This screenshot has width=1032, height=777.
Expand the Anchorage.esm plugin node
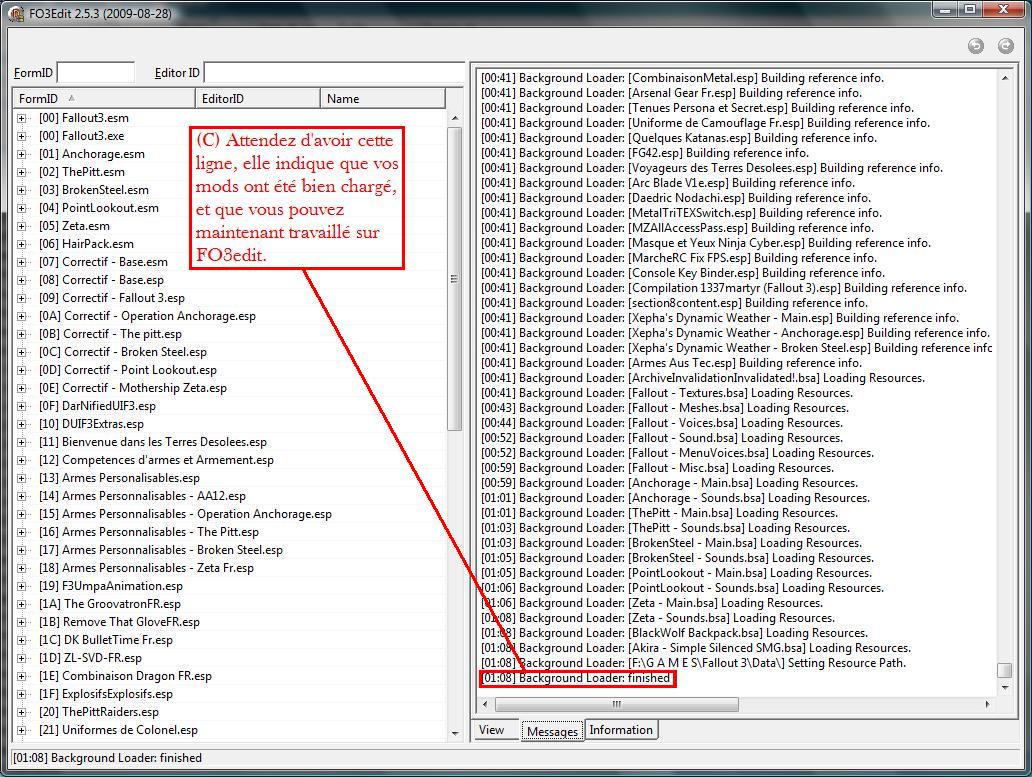(x=22, y=154)
